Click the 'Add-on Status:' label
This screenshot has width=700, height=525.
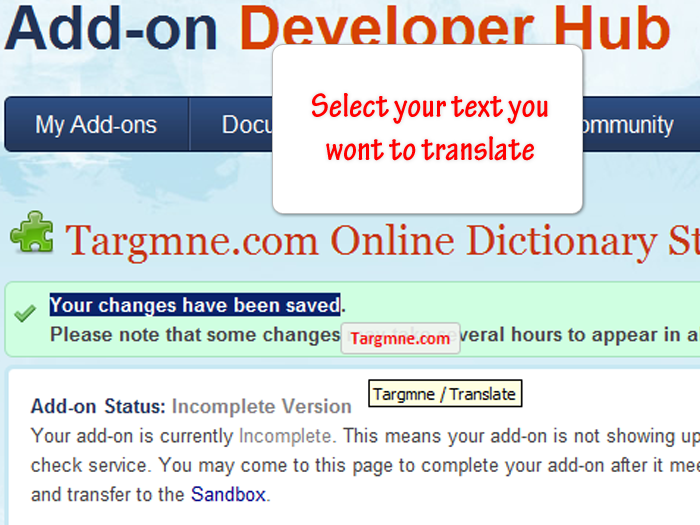(x=98, y=406)
